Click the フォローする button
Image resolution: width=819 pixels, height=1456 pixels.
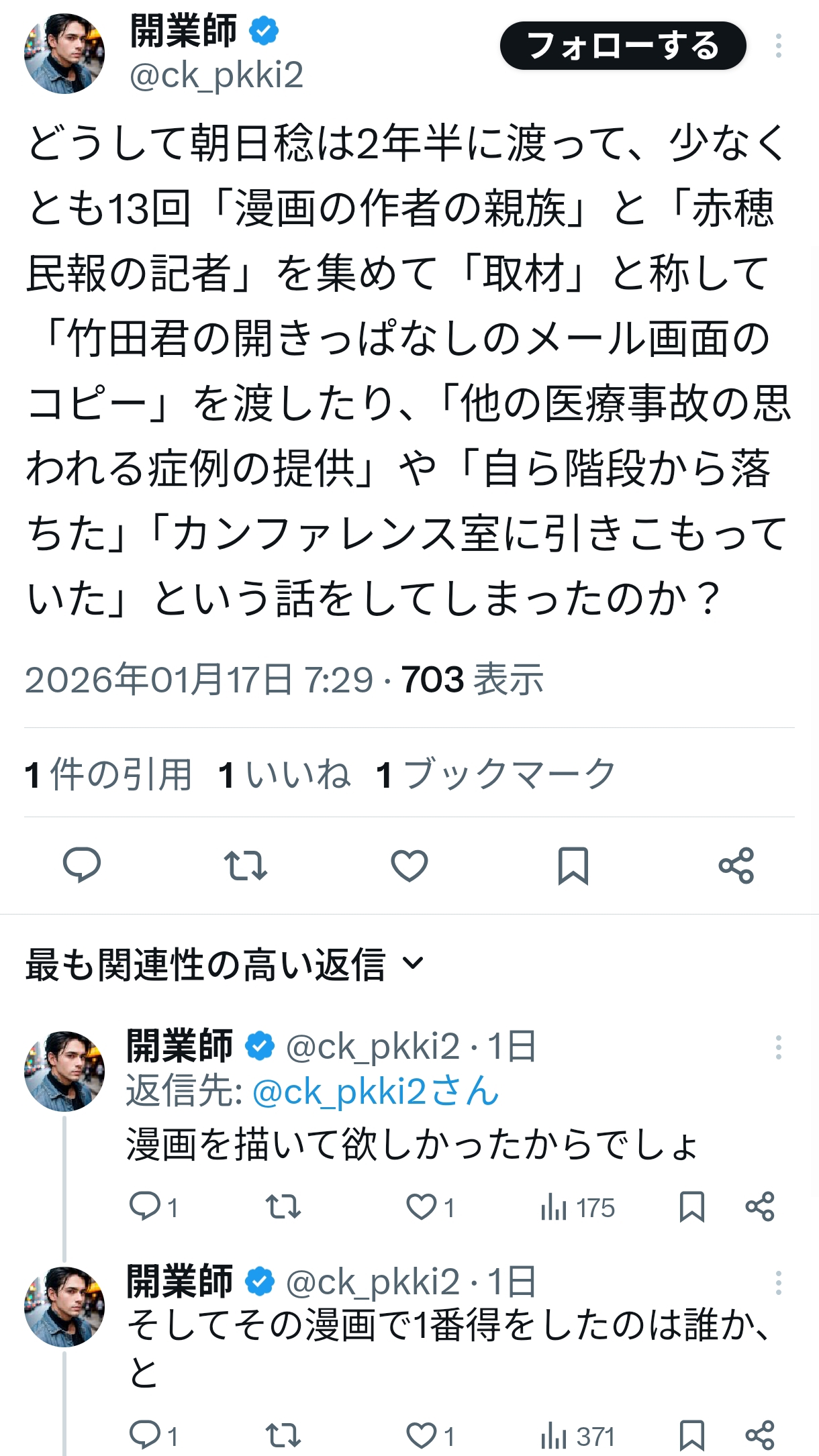(x=623, y=46)
